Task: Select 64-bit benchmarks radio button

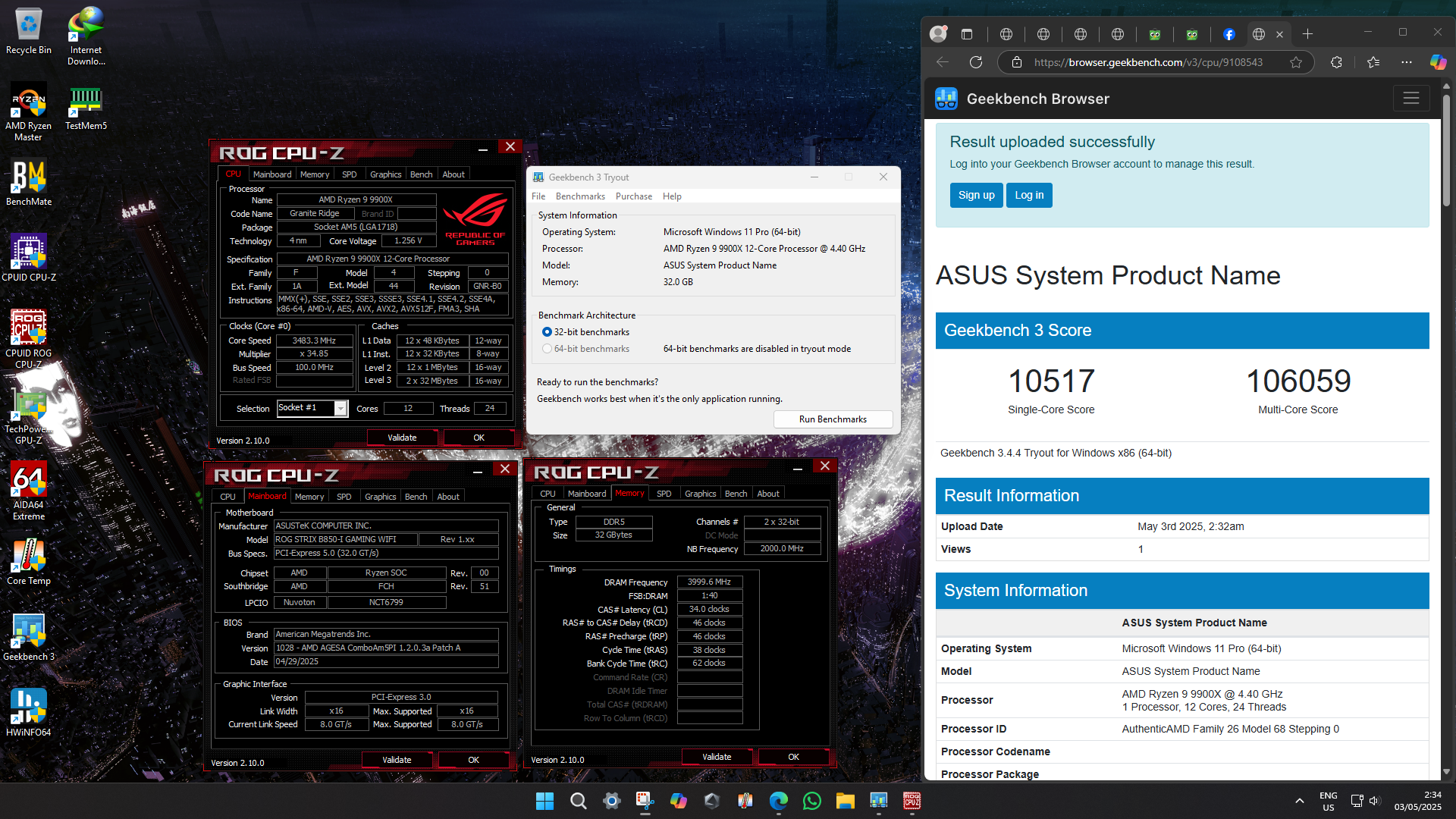Action: click(547, 349)
